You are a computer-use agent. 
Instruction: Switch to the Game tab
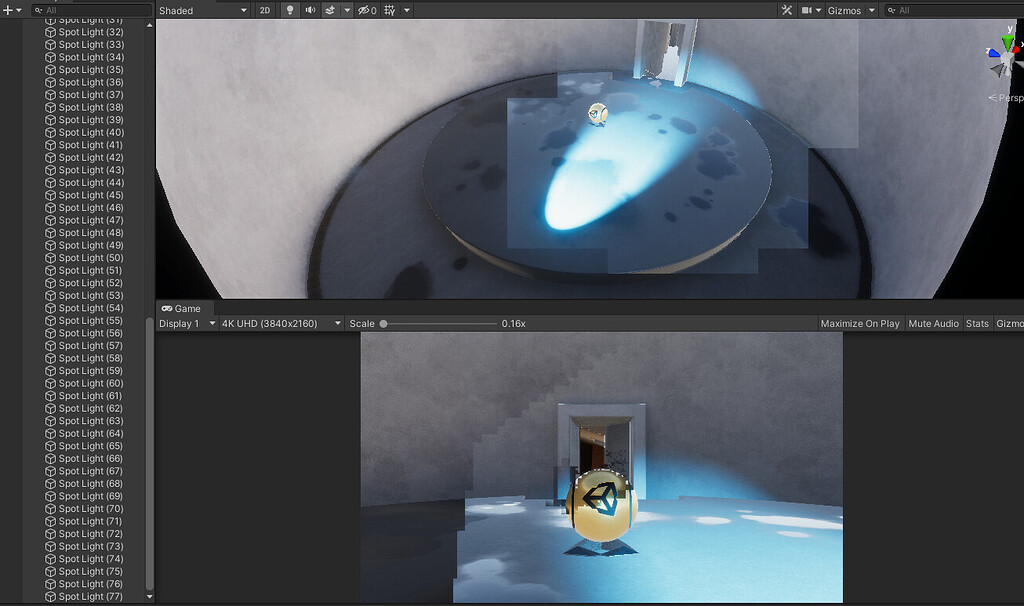181,309
